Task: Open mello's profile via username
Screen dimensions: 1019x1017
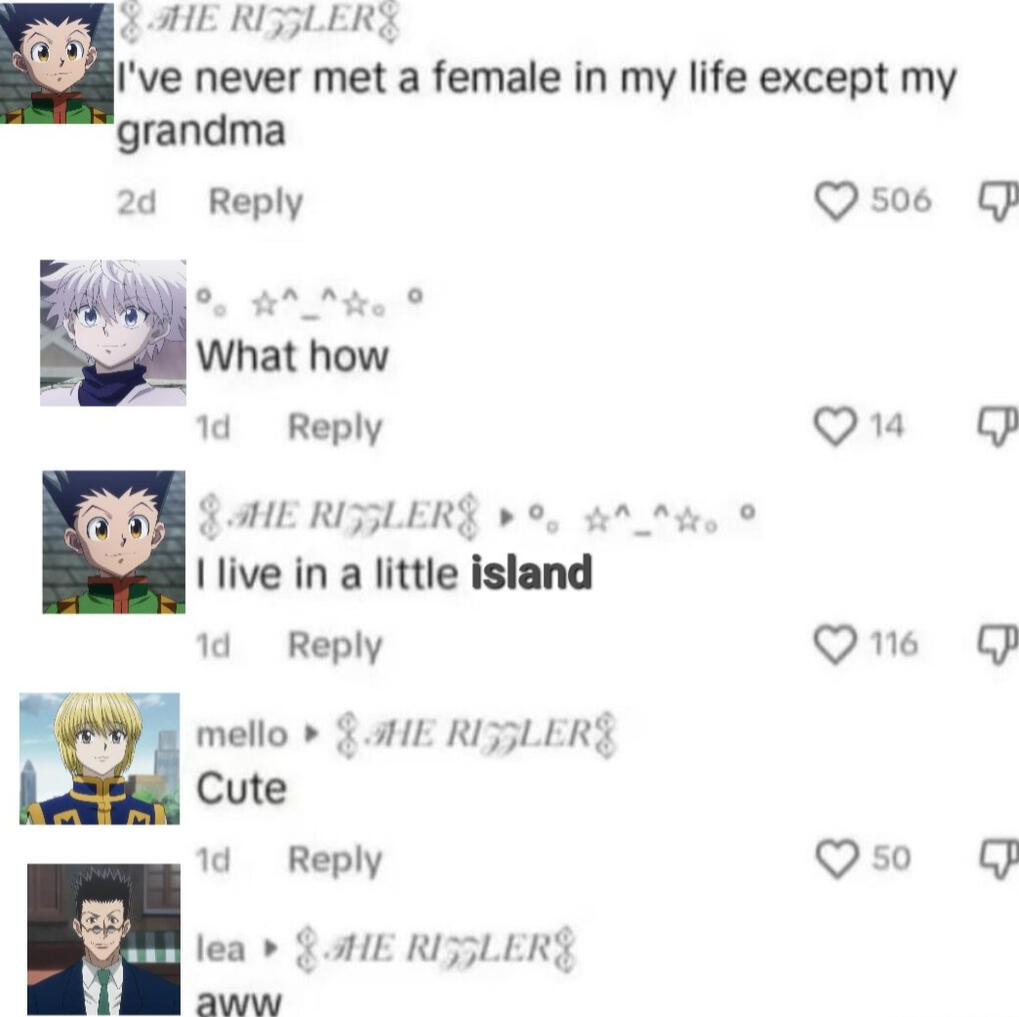Action: click(242, 735)
